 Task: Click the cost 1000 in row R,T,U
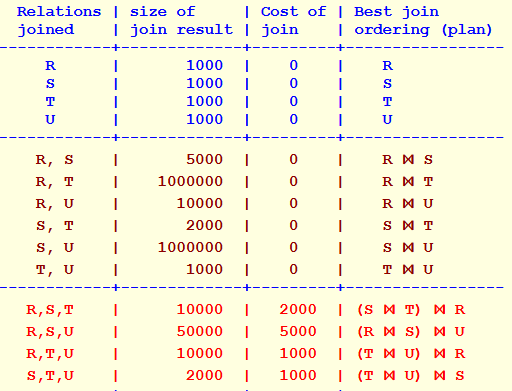click(298, 353)
